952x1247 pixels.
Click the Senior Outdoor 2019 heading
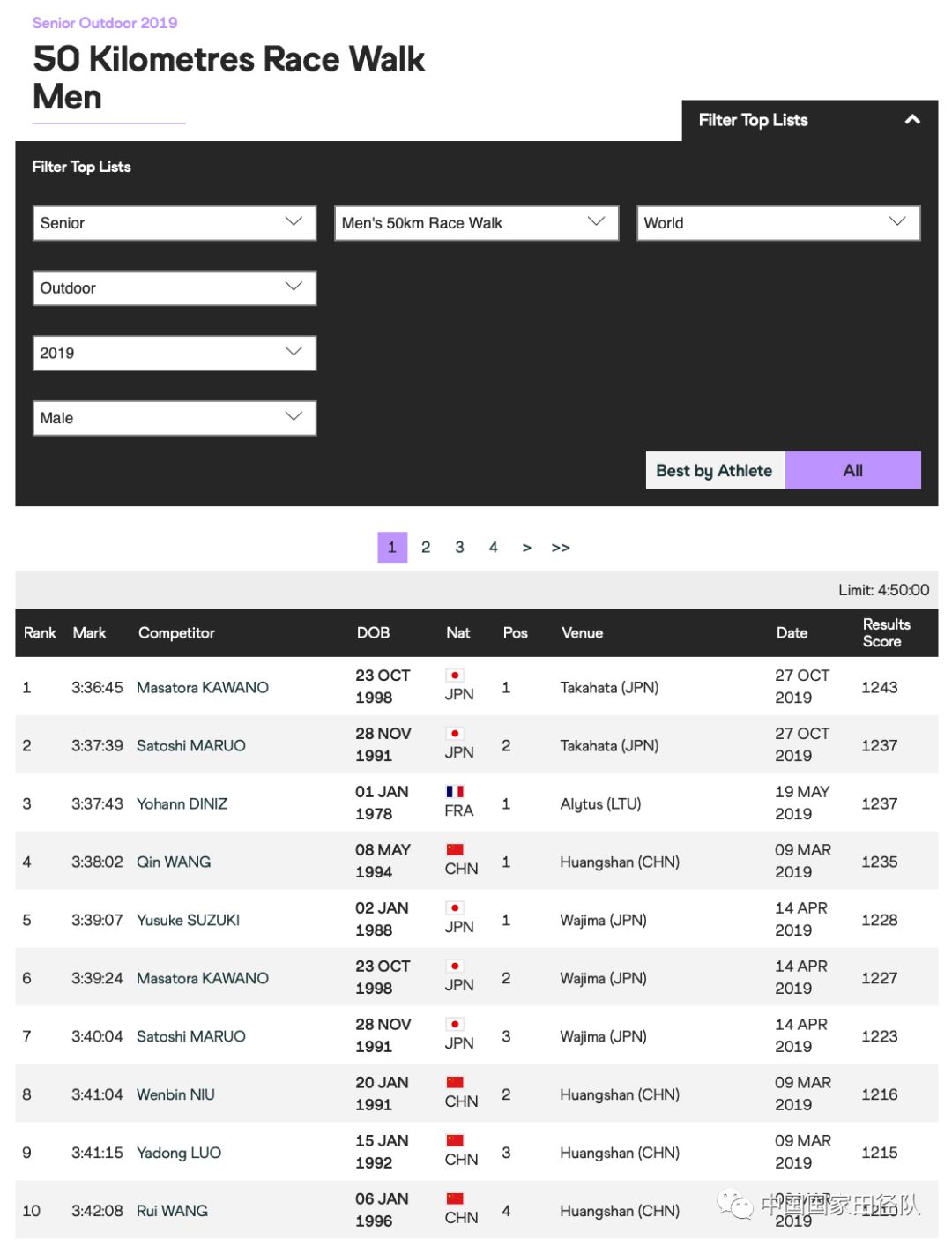[105, 23]
